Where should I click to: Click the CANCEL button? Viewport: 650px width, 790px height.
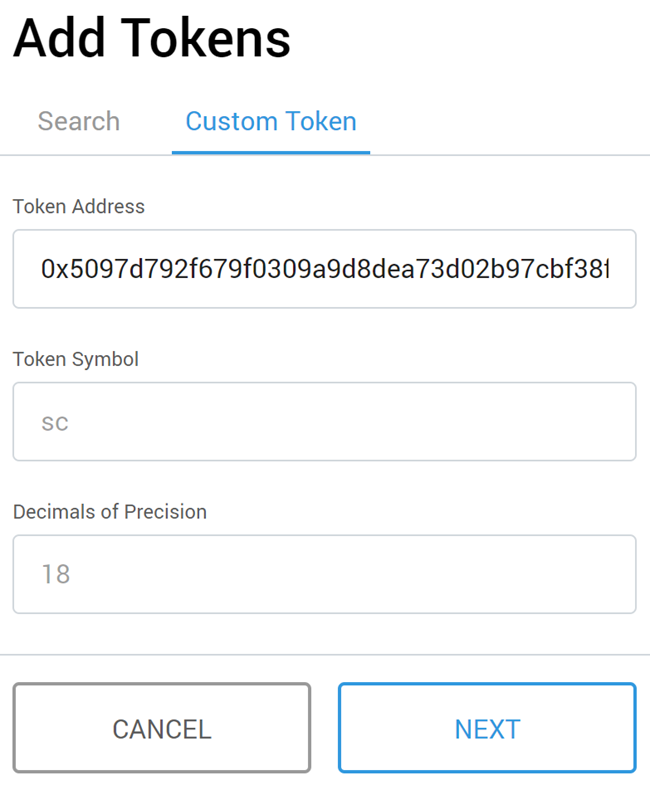pos(162,728)
